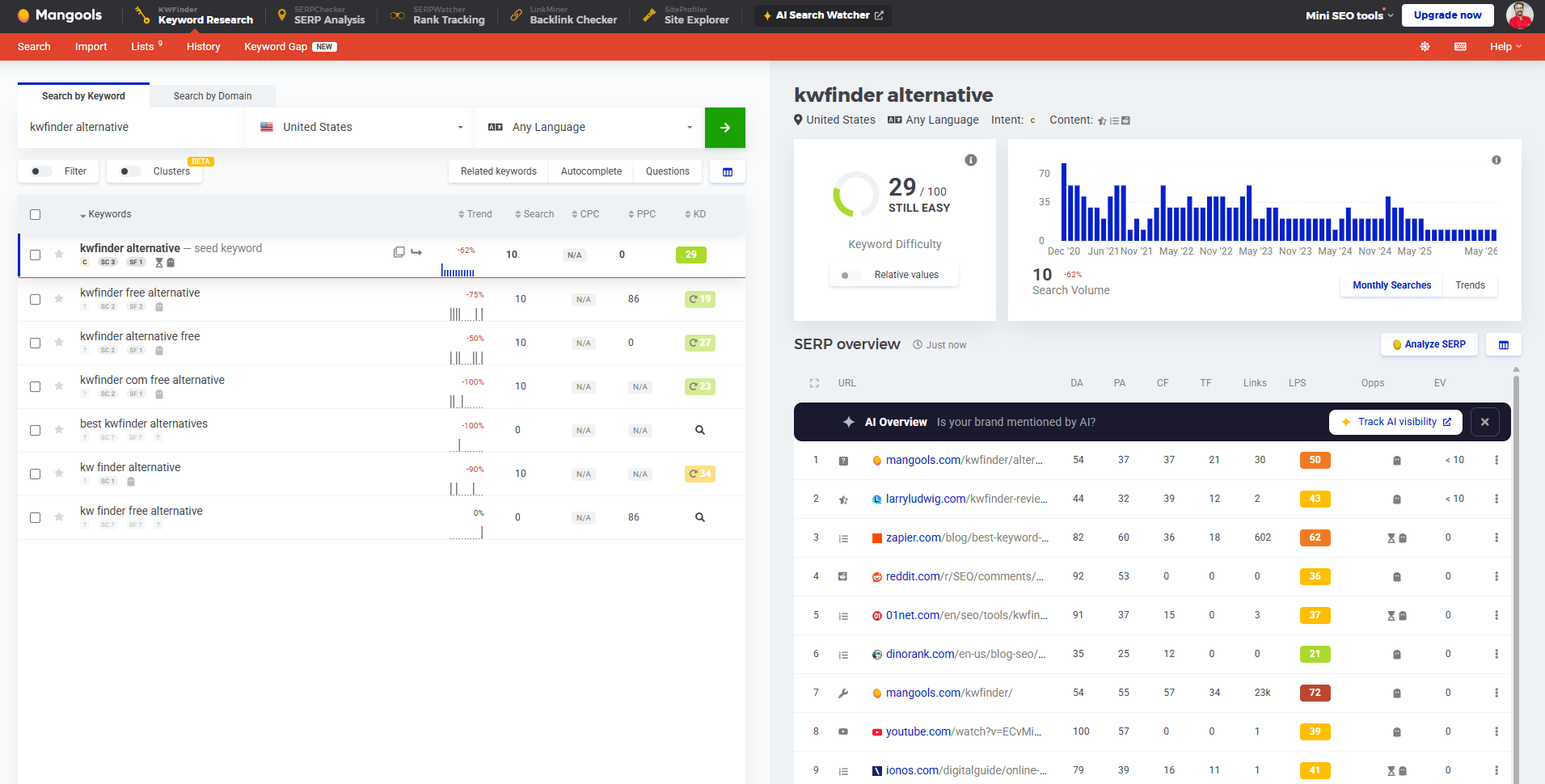This screenshot has height=784, width=1545.
Task: Click the green search arrow button
Action: click(725, 128)
